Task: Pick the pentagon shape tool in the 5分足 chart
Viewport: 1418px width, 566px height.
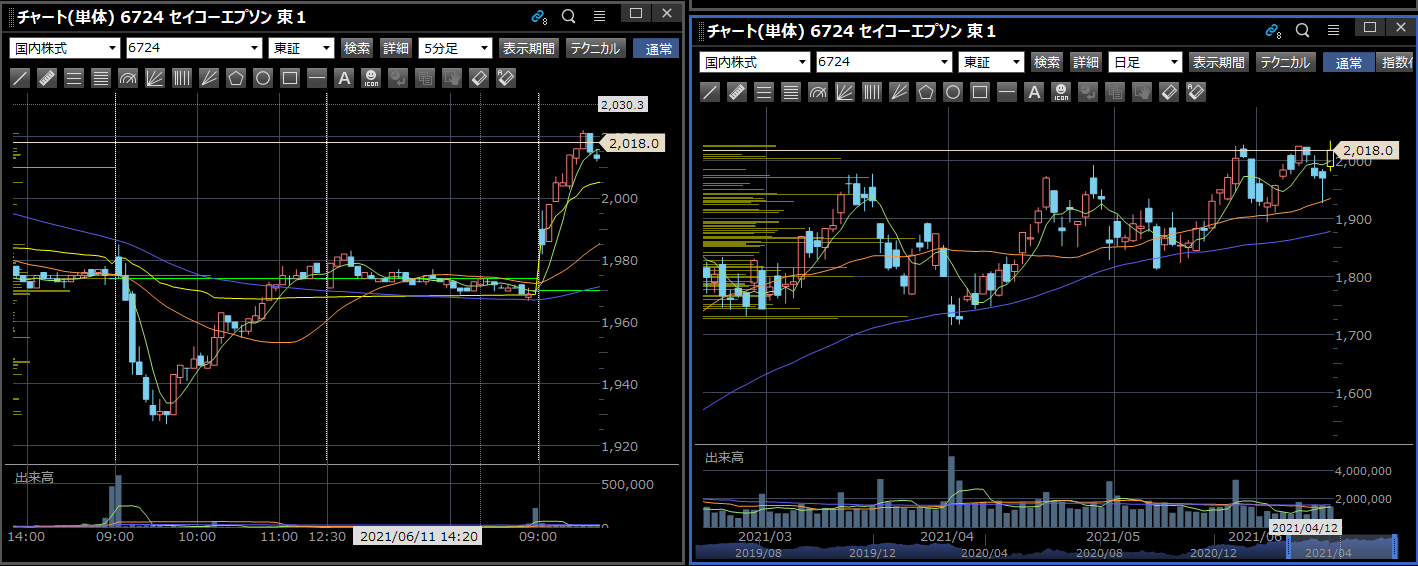Action: click(x=236, y=78)
